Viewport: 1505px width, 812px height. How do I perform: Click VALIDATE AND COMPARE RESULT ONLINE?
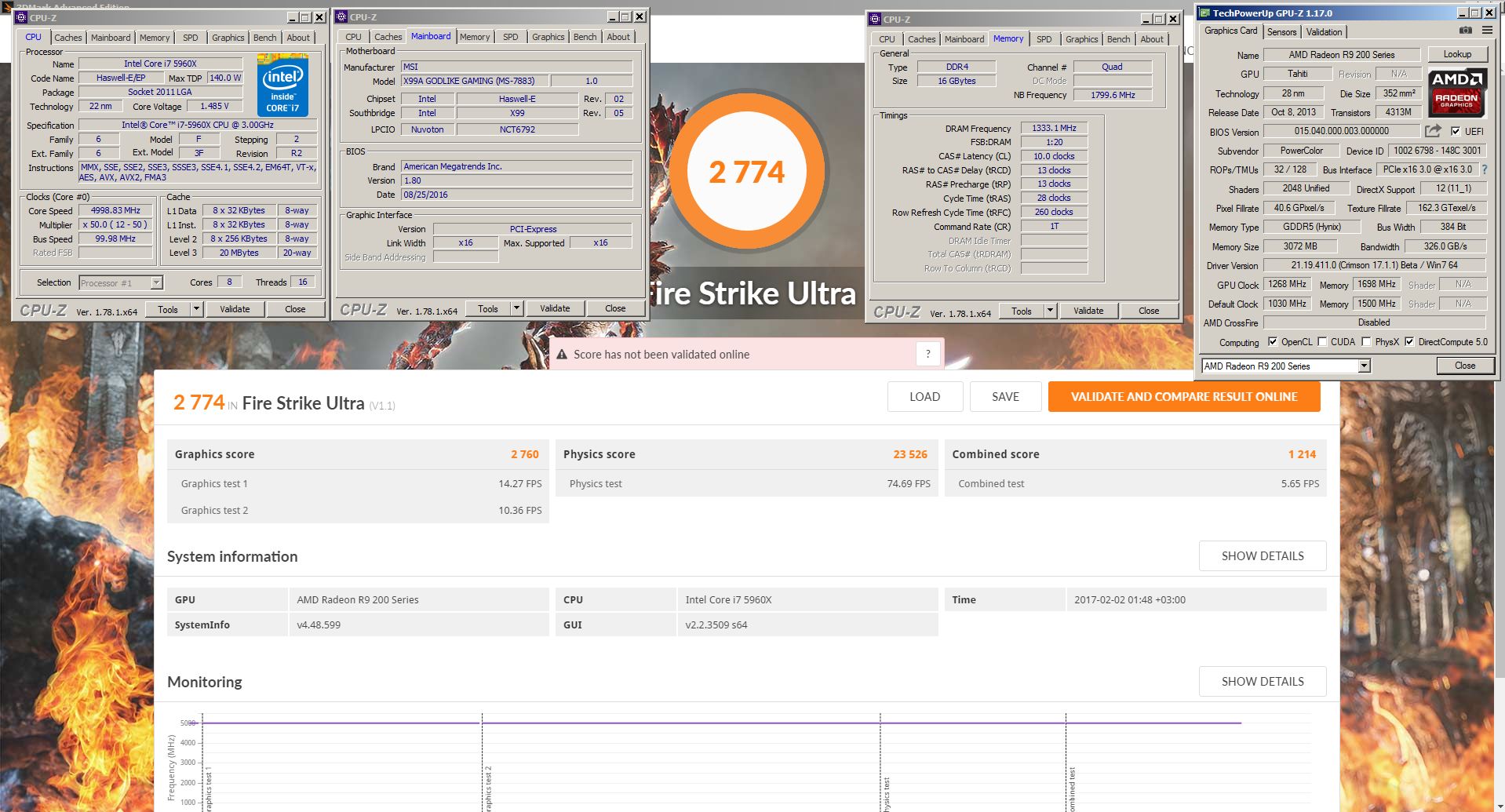[x=1184, y=397]
